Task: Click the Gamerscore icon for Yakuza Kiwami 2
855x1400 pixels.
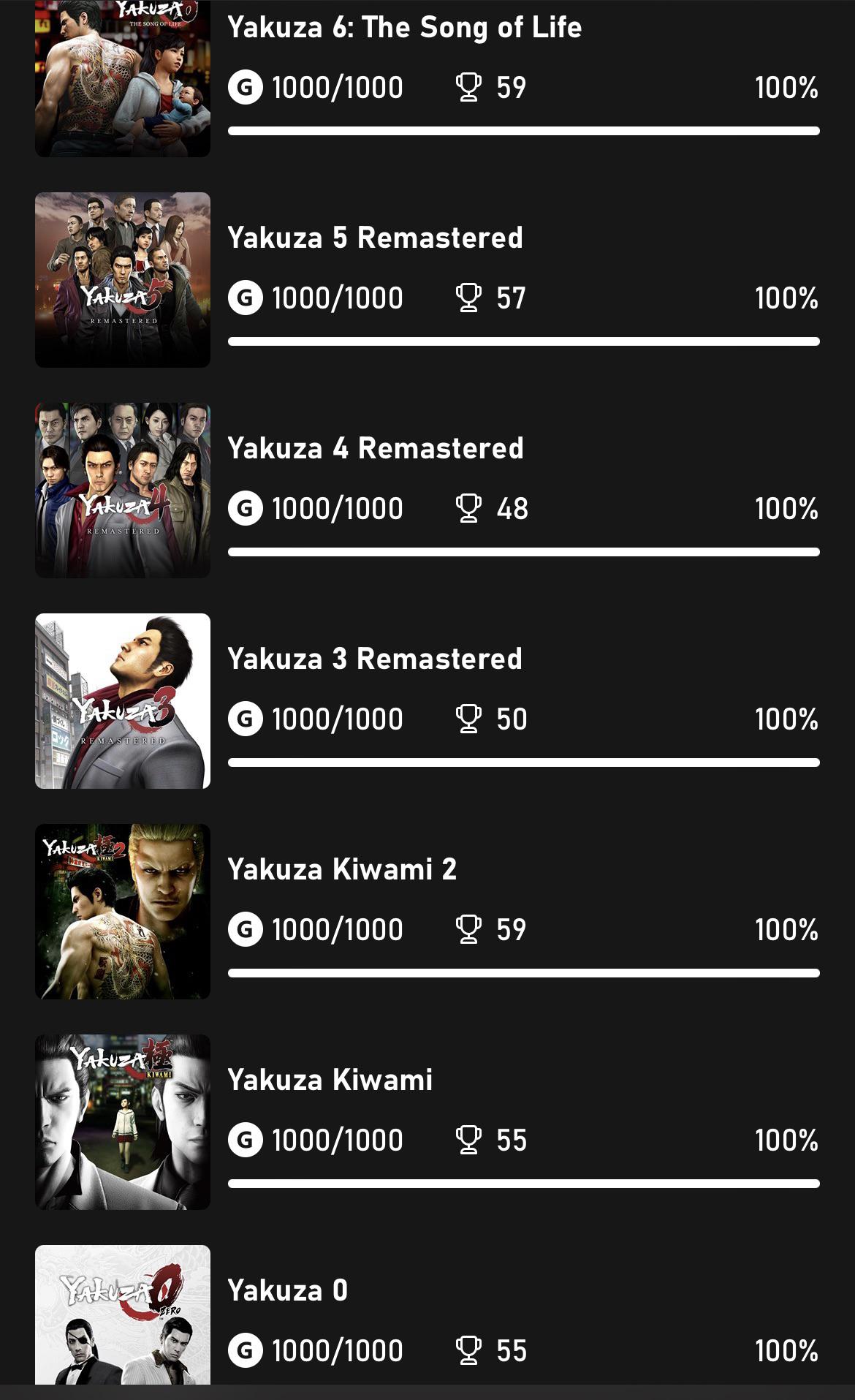Action: [246, 930]
